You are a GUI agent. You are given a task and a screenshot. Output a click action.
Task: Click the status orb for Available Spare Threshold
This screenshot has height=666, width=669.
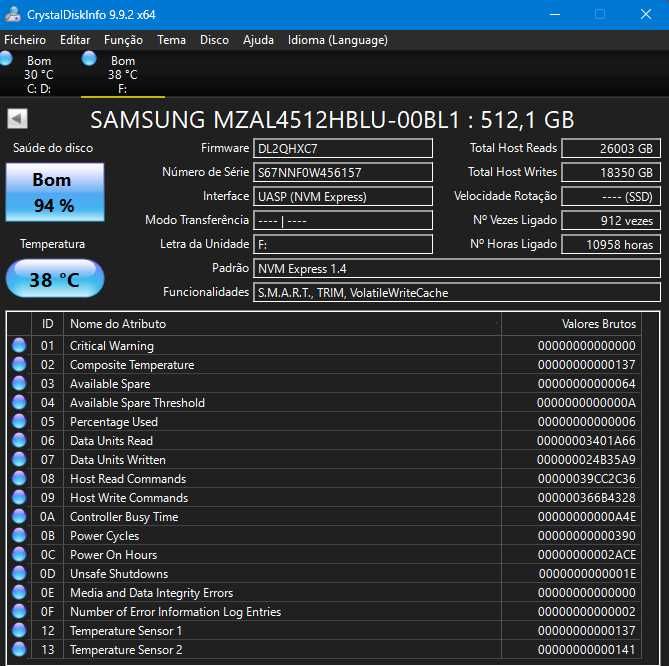[x=19, y=402]
